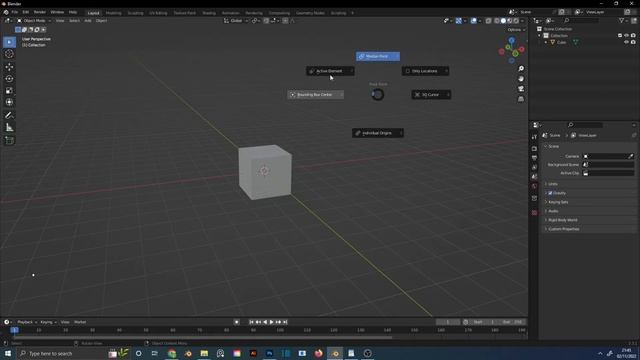Image resolution: width=640 pixels, height=360 pixels.
Task: Toggle the camera view icon
Action: pos(521,89)
